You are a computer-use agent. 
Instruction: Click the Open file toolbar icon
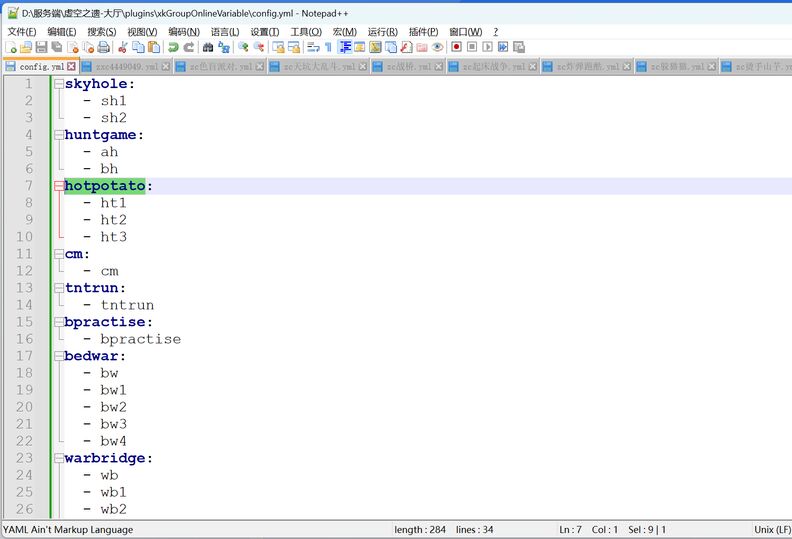[x=26, y=47]
